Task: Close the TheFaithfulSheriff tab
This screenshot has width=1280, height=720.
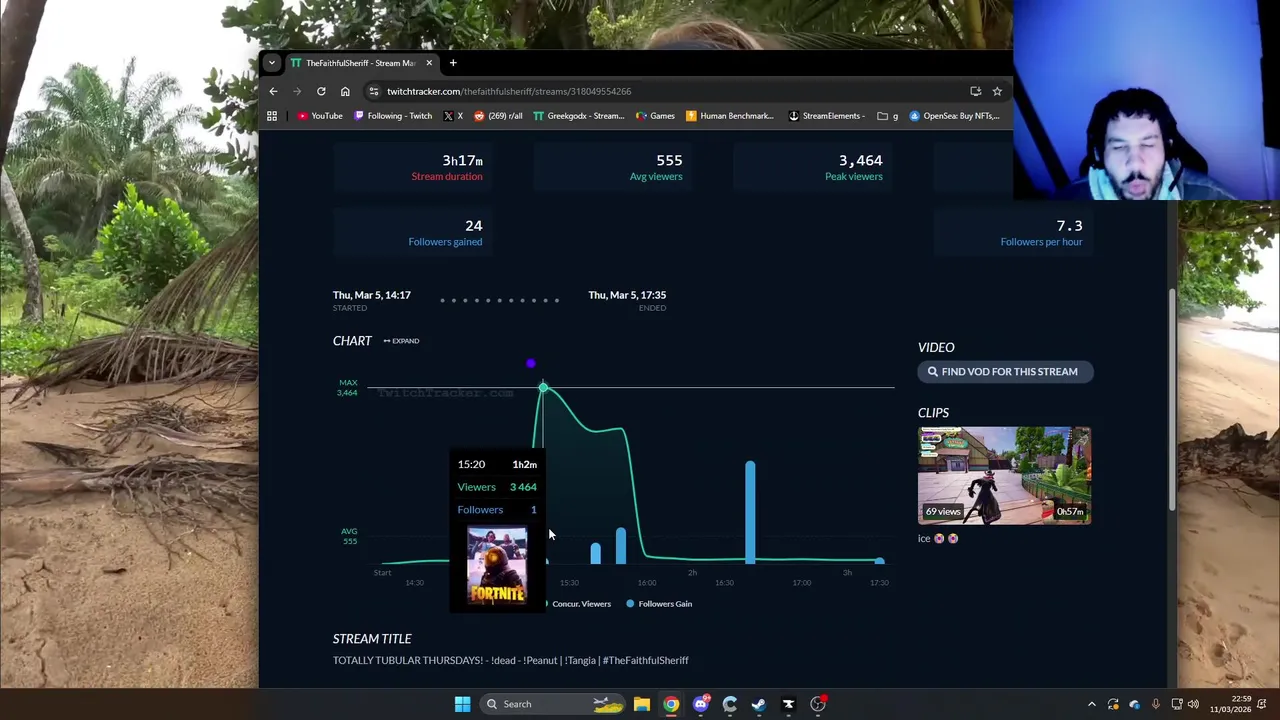Action: point(429,63)
